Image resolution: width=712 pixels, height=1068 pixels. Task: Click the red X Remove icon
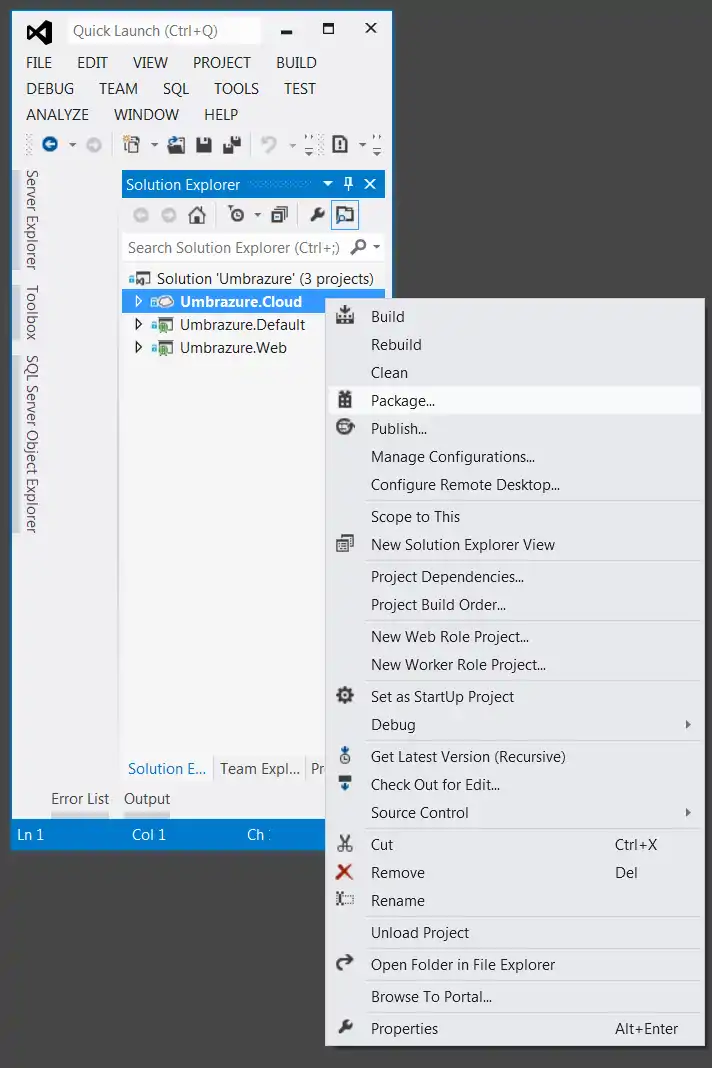pyautogui.click(x=345, y=871)
